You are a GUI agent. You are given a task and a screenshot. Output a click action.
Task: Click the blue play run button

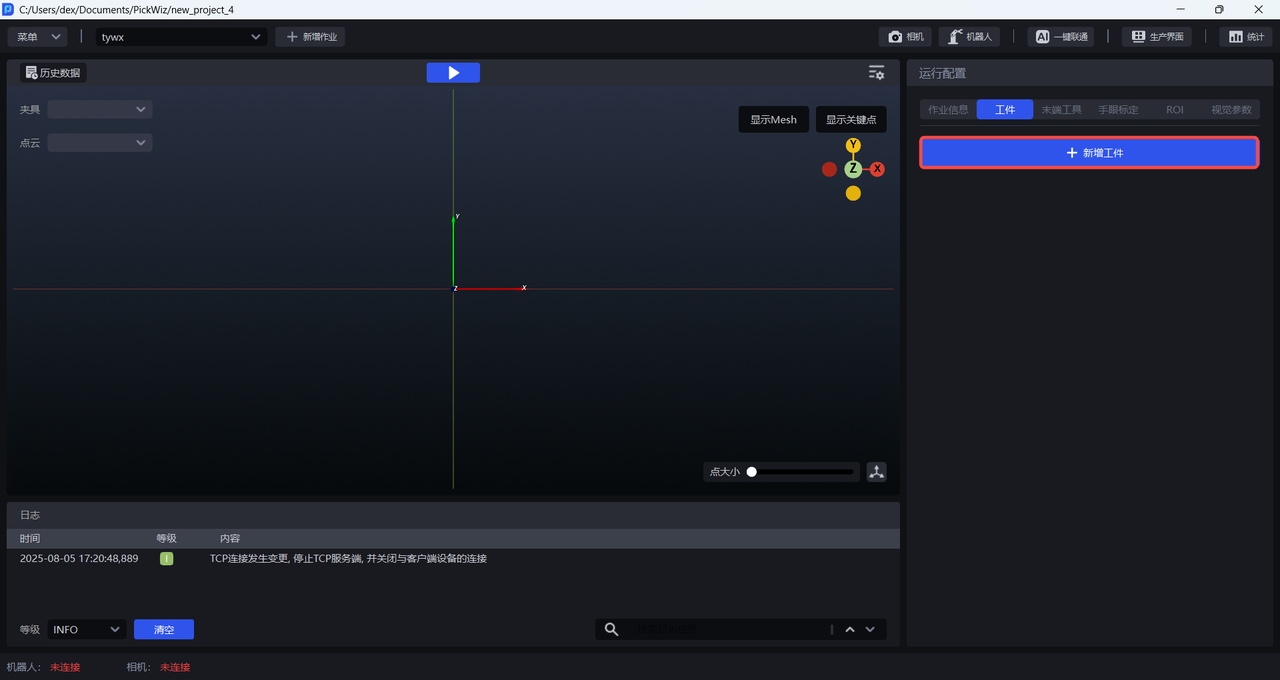(453, 73)
